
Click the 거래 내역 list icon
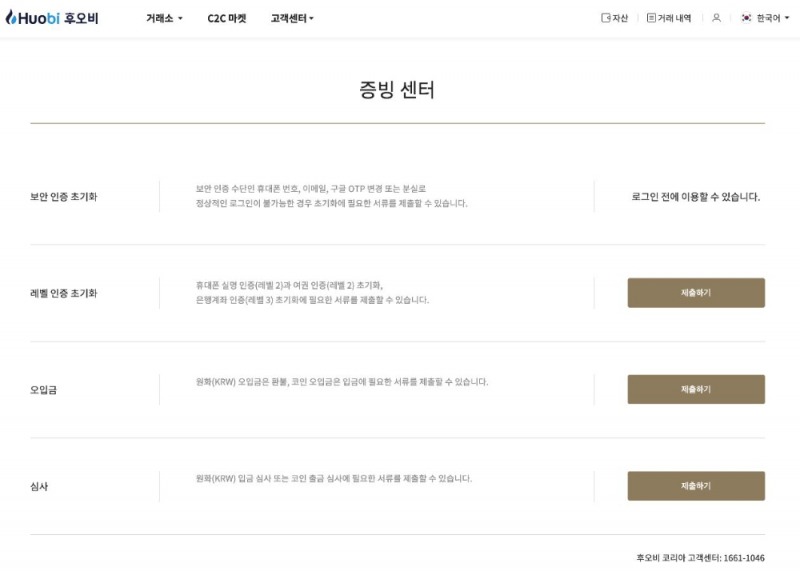click(x=651, y=18)
